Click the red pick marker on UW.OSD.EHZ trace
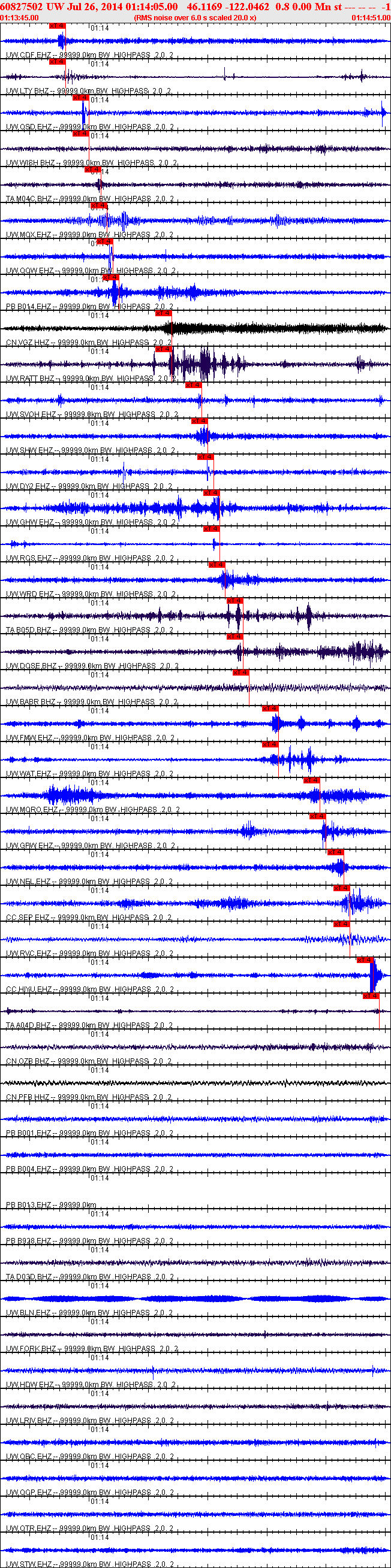This screenshot has width=391, height=1568. (81, 98)
